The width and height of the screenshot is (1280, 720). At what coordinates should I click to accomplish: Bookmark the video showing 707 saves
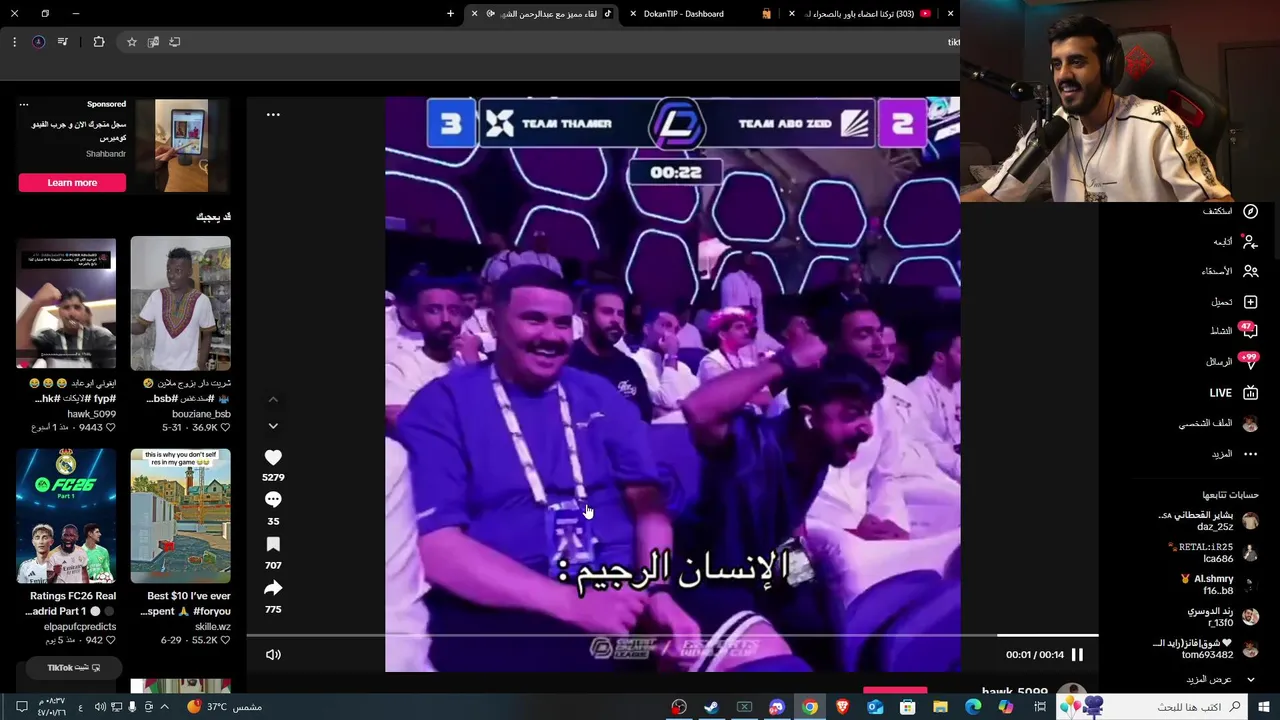pos(273,544)
